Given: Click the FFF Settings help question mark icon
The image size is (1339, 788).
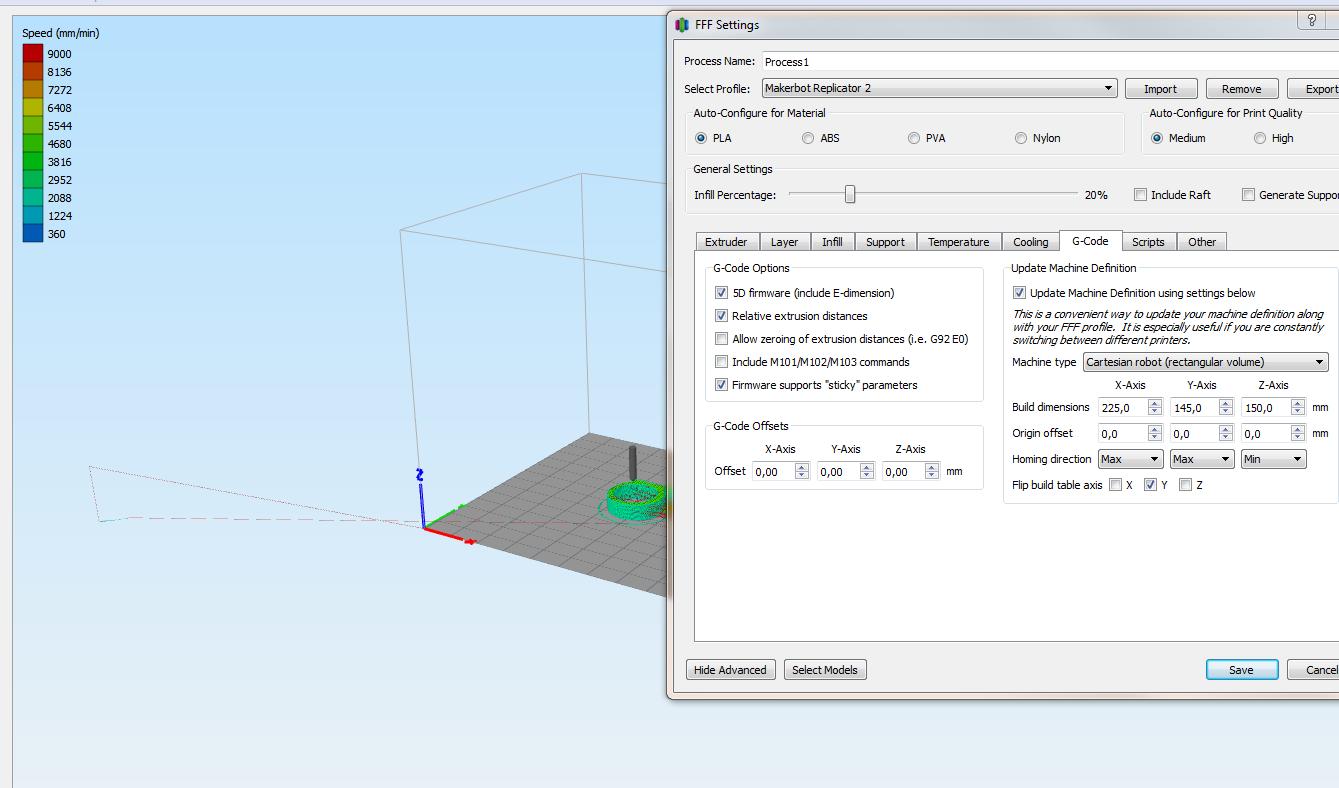Looking at the screenshot, I should pos(1310,20).
